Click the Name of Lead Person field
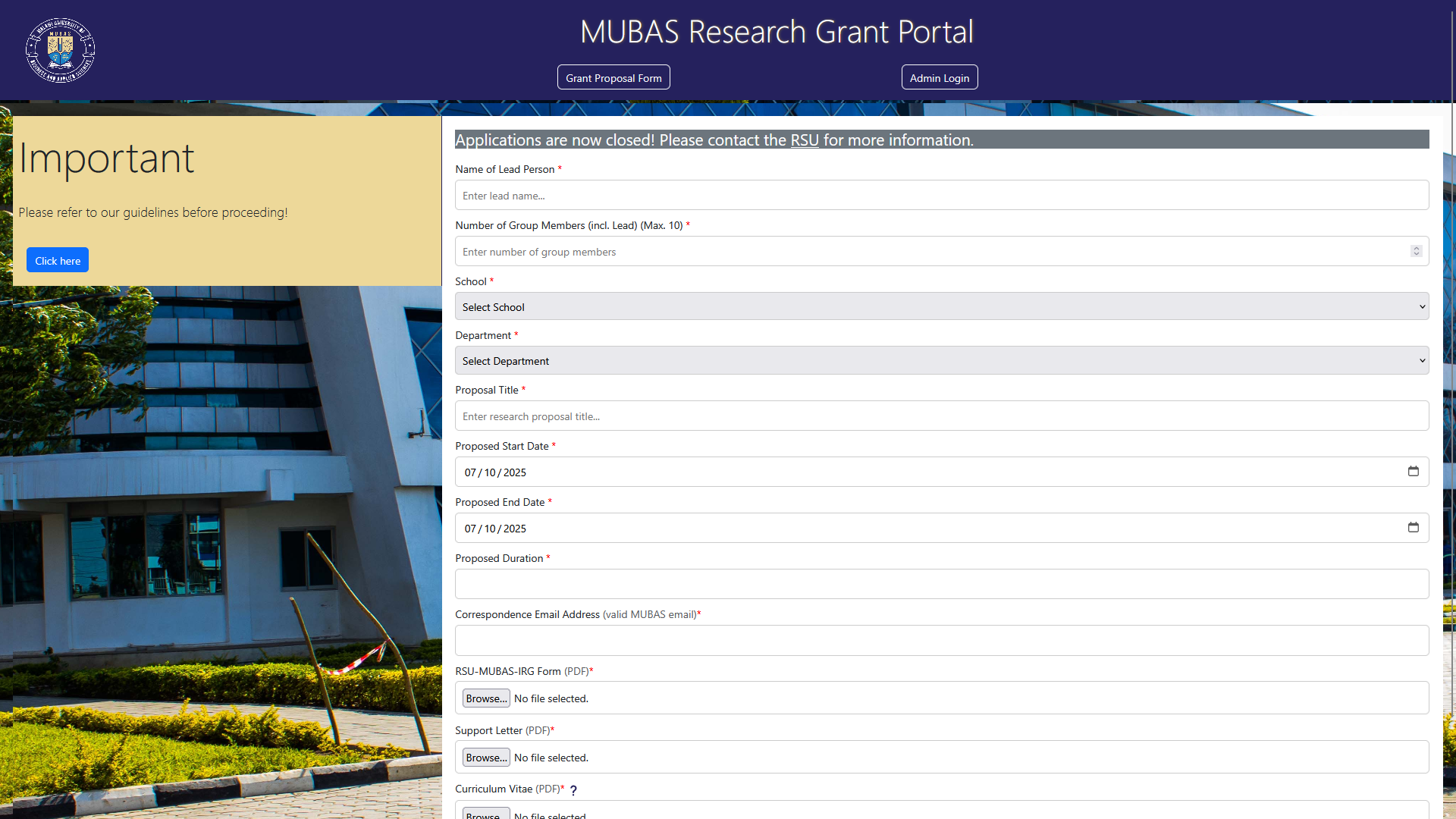Screen dimensions: 1456x819 pyautogui.click(x=942, y=195)
